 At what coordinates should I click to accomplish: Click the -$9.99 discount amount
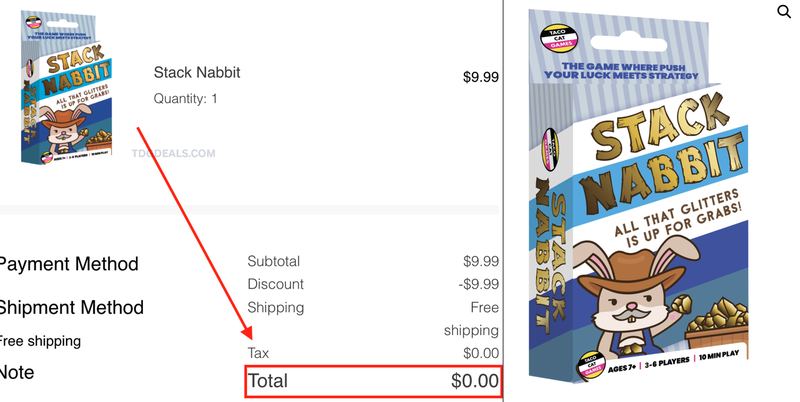(x=479, y=284)
